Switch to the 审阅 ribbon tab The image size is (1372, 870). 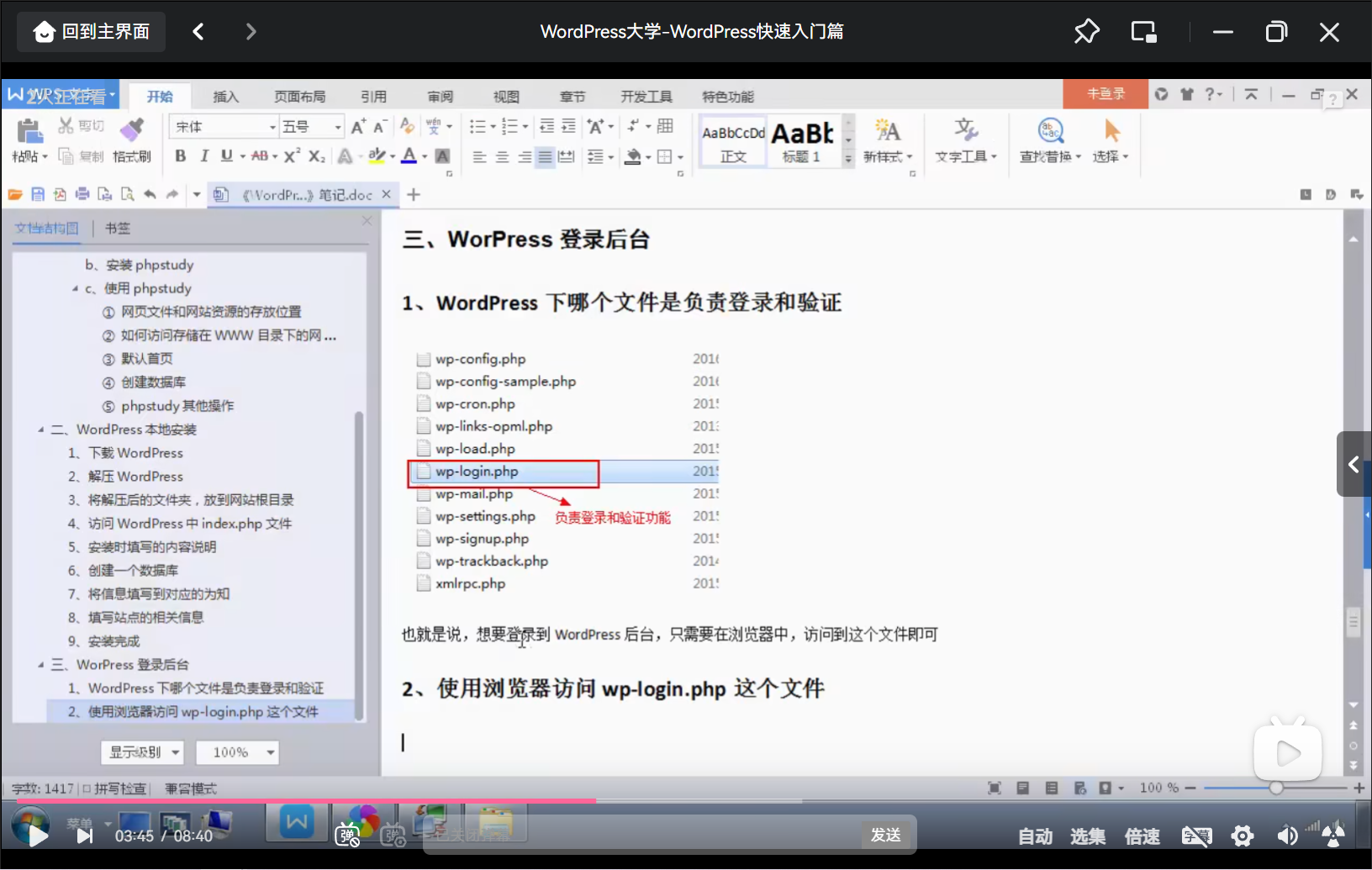pos(440,97)
